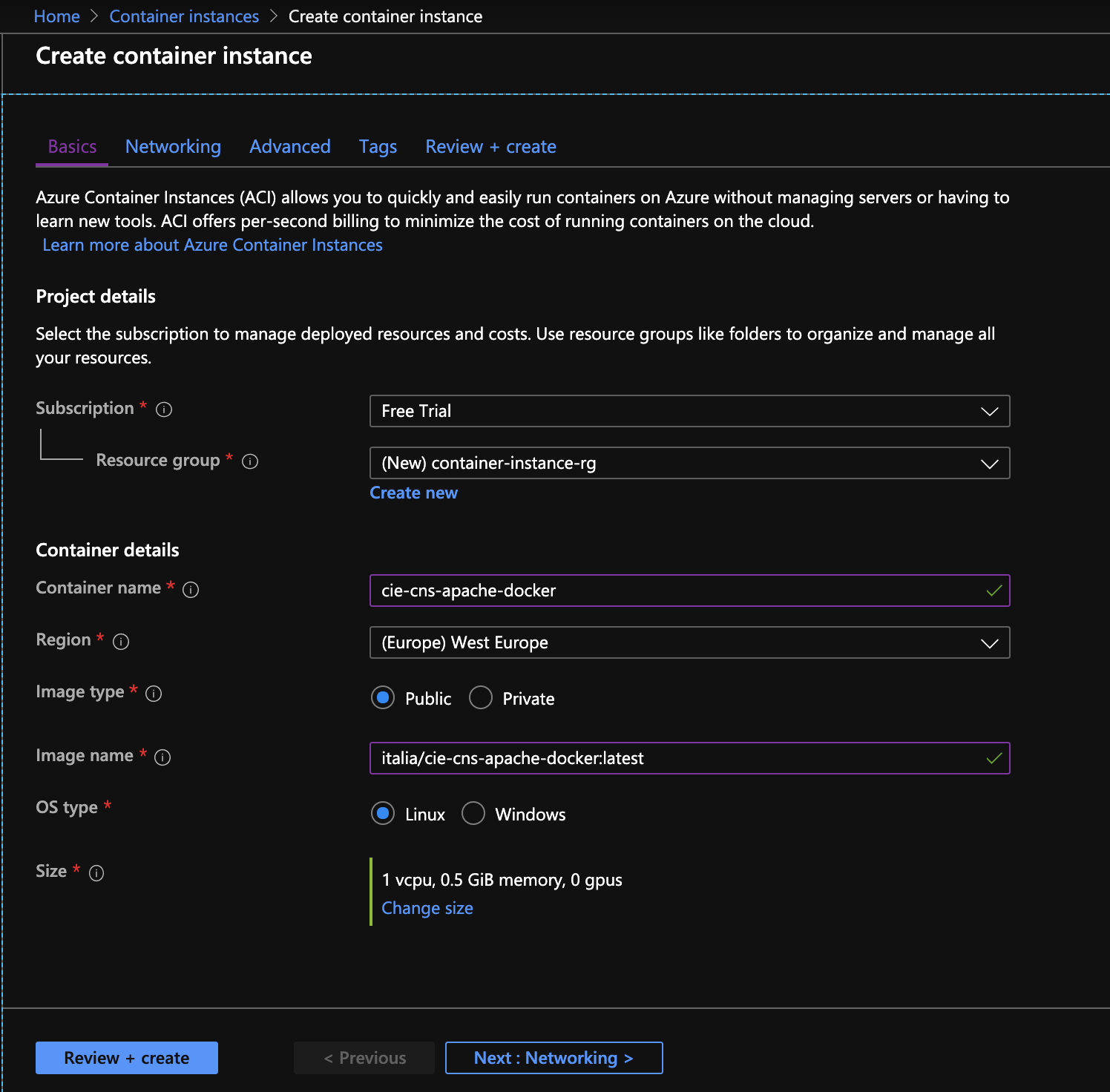
Task: Click the info icon next to Subscription
Action: 164,409
